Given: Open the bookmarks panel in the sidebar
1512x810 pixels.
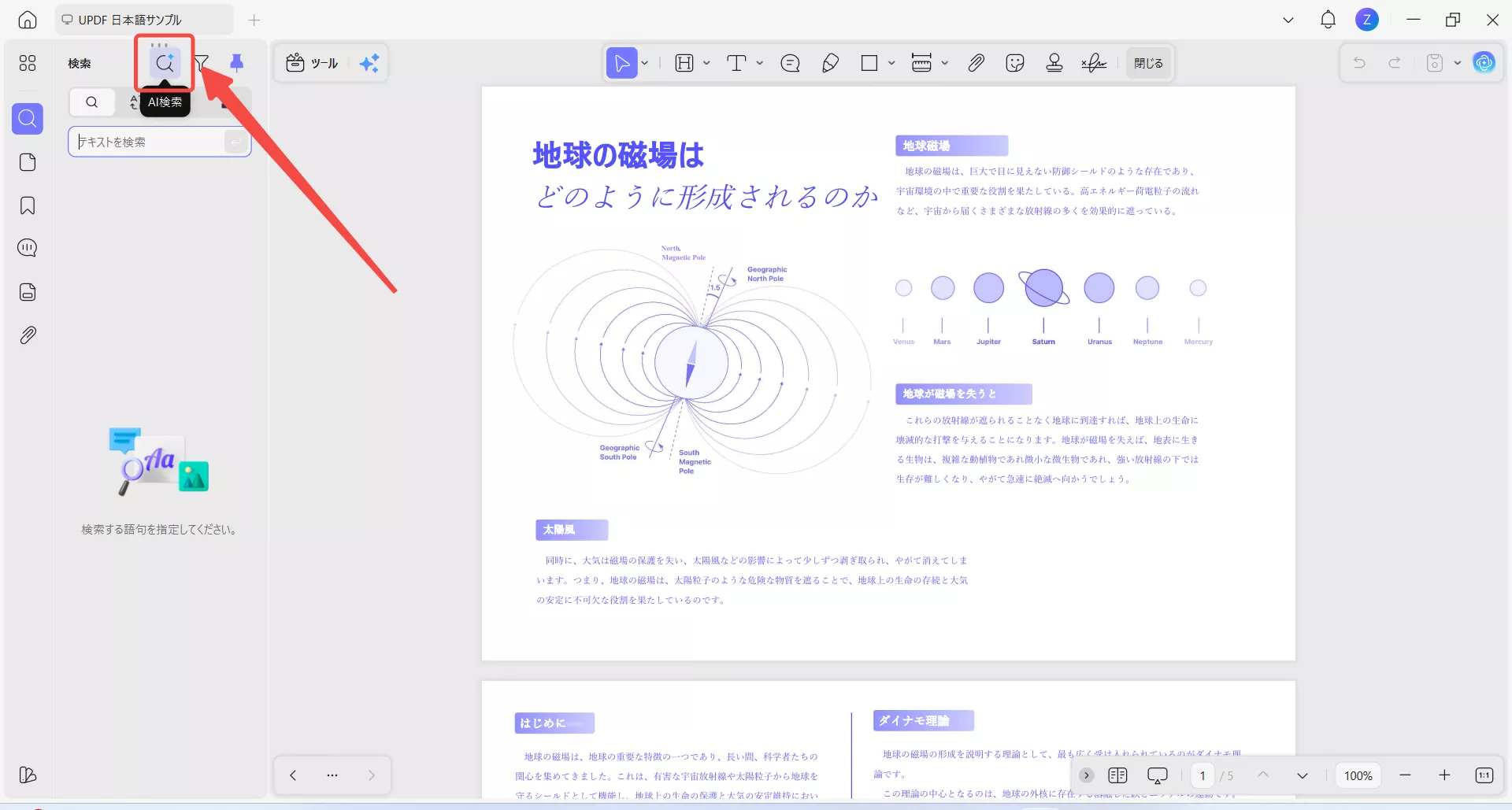Looking at the screenshot, I should point(28,205).
